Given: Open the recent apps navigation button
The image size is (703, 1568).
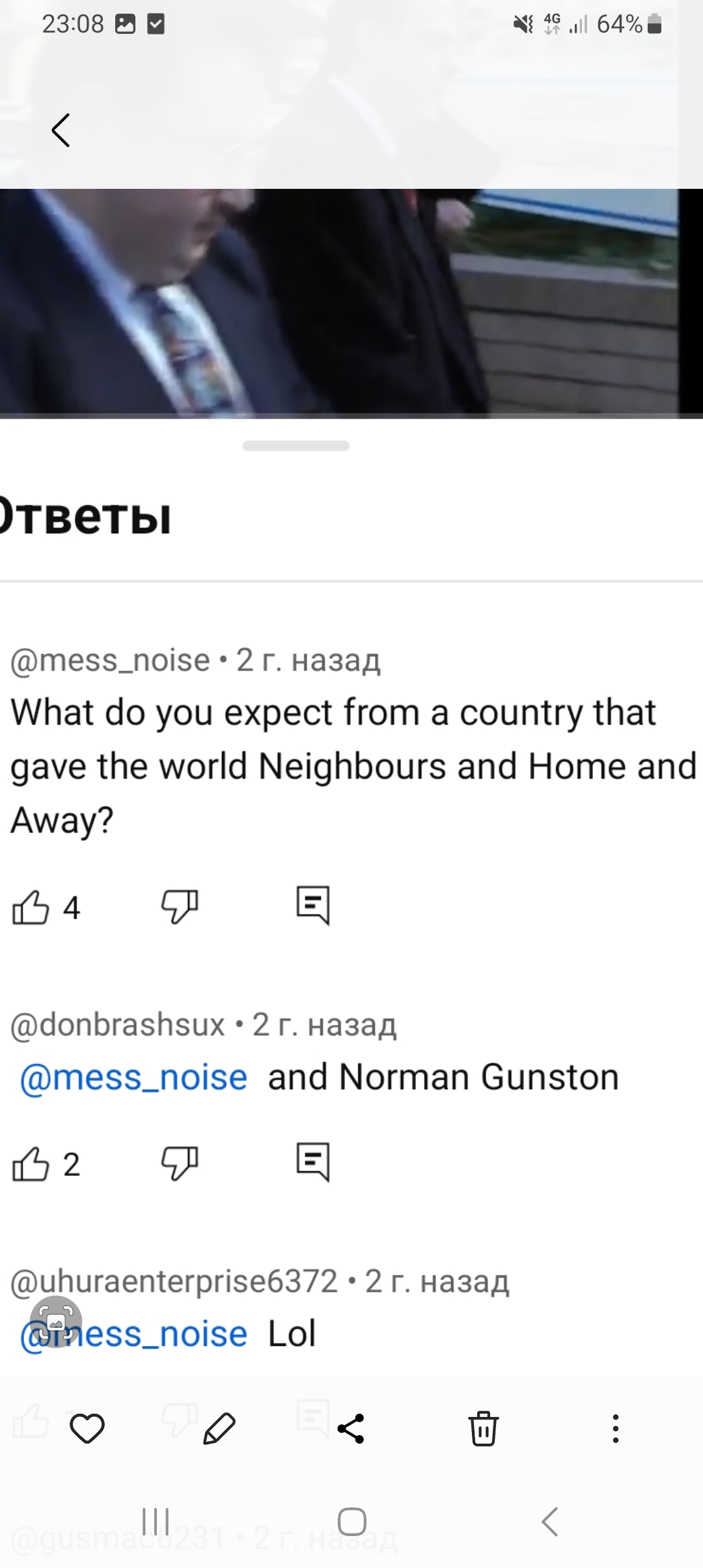Looking at the screenshot, I should pos(156,1522).
